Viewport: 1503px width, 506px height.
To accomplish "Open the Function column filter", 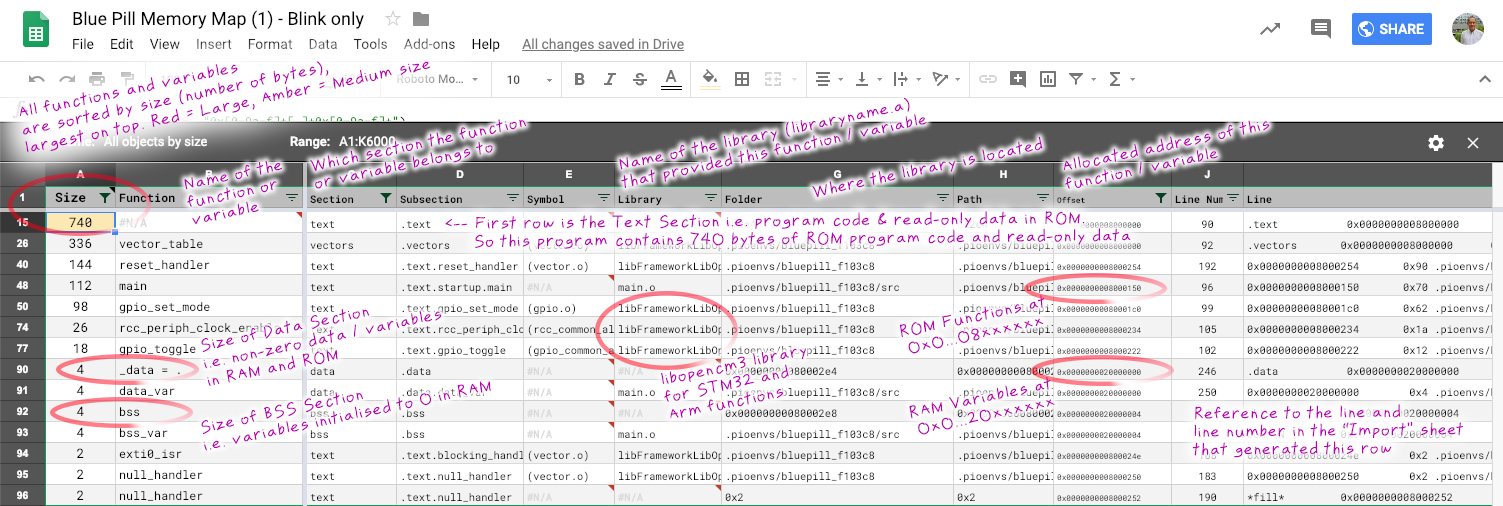I will pos(292,198).
